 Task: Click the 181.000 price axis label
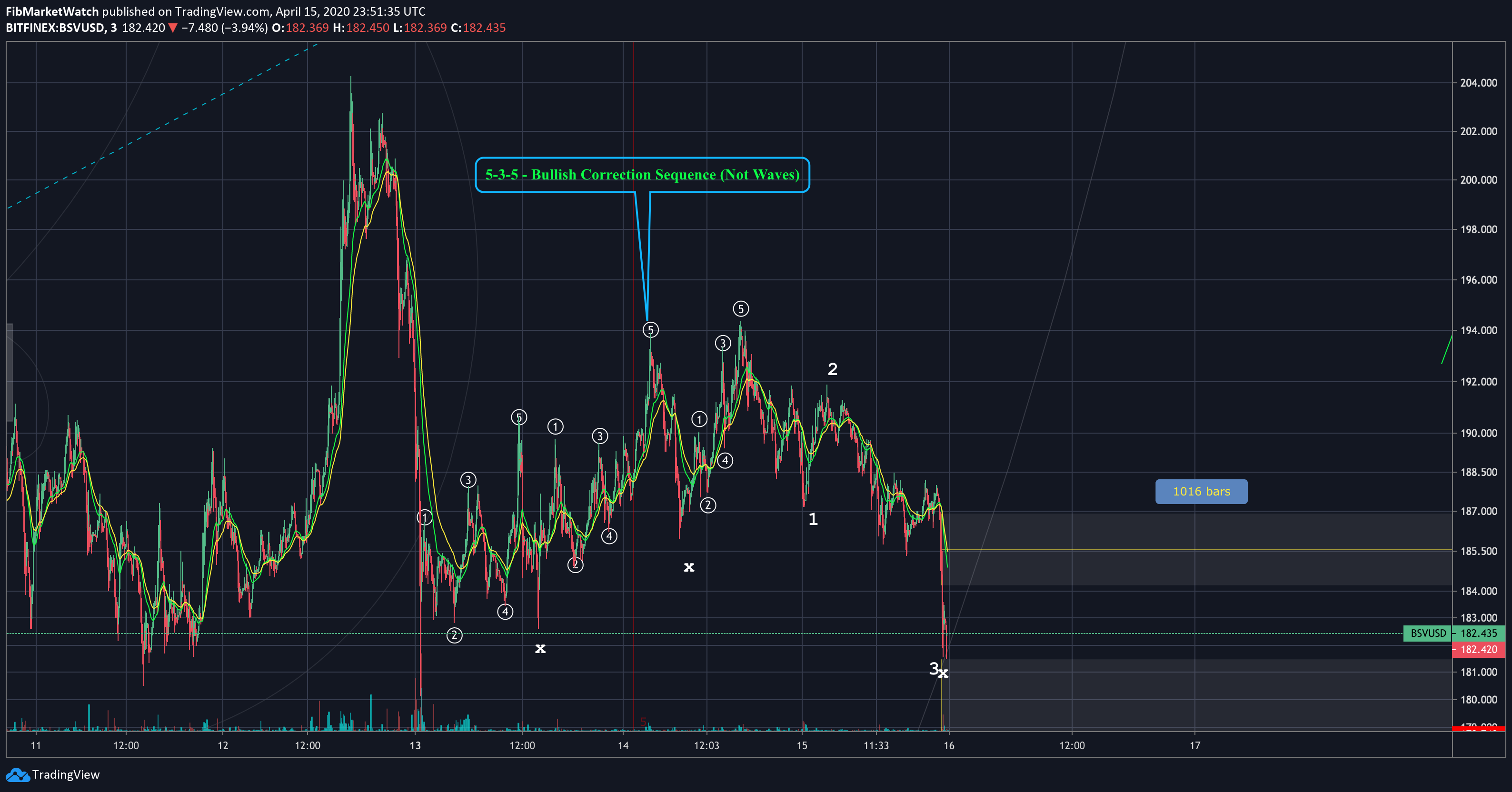1478,673
